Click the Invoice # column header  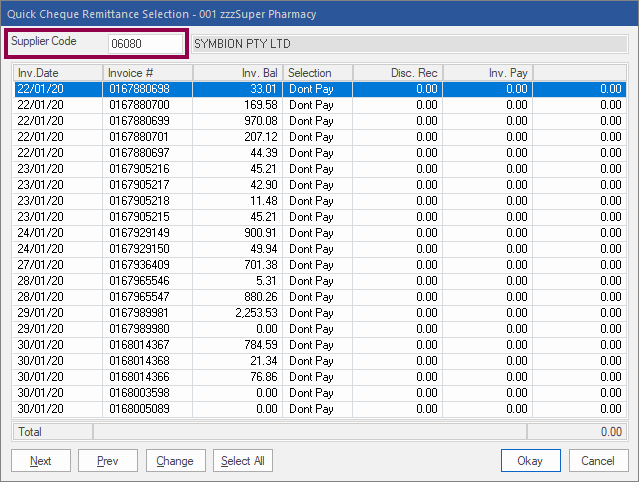pyautogui.click(x=147, y=73)
